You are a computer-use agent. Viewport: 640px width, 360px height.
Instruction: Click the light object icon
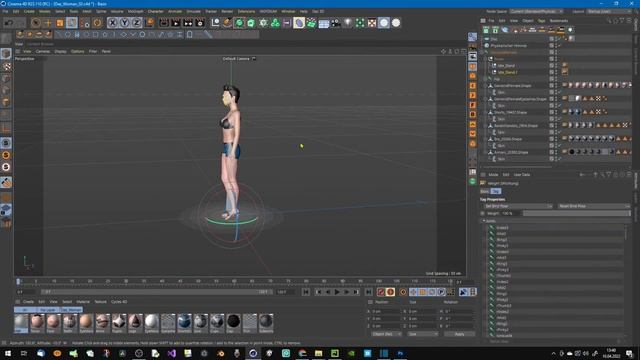[x=348, y=23]
